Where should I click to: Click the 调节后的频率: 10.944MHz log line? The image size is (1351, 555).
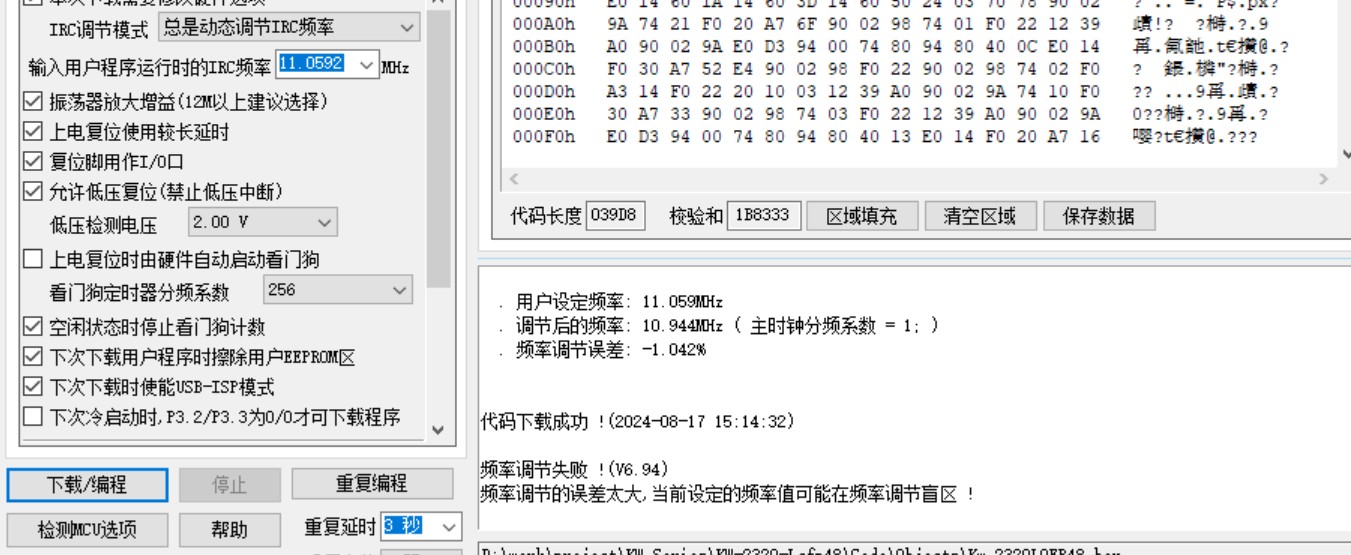coord(718,325)
